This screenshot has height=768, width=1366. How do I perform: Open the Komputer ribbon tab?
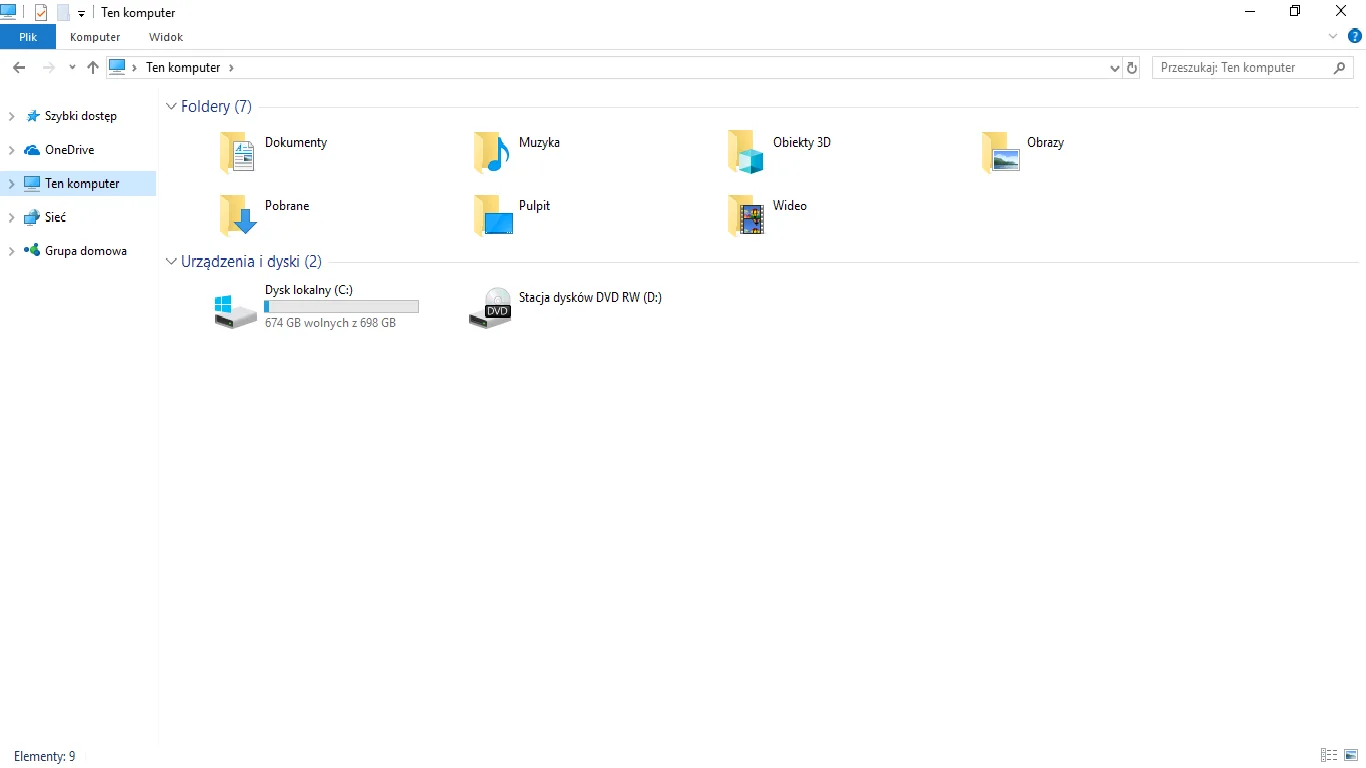click(95, 37)
